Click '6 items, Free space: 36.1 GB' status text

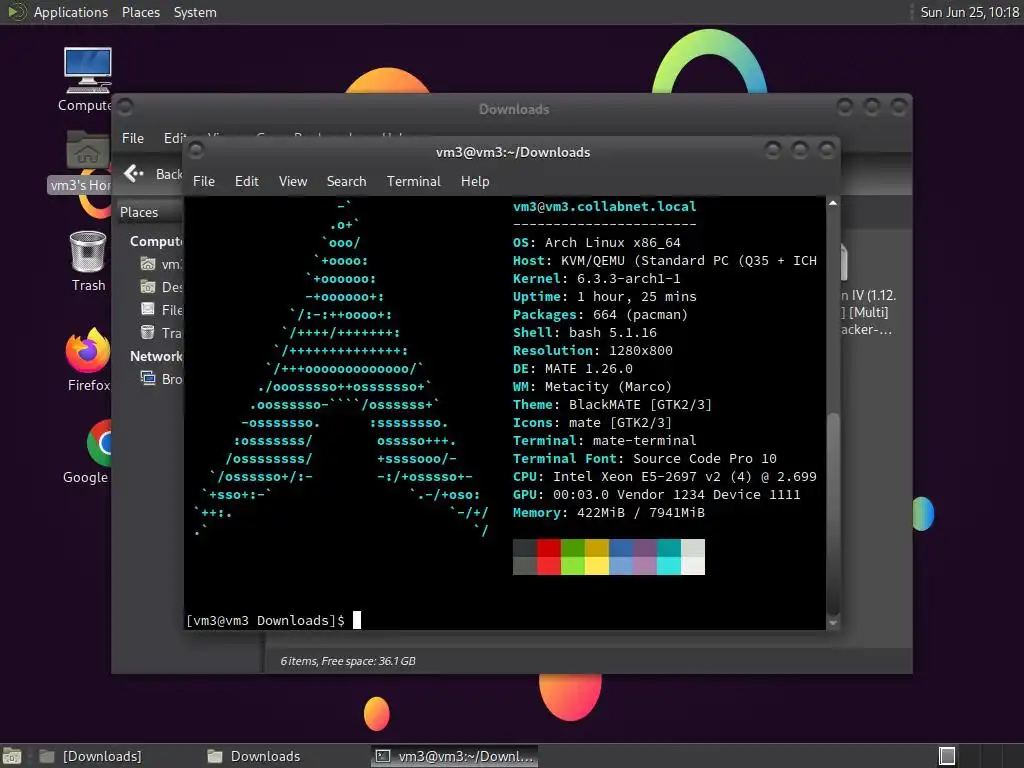(348, 661)
